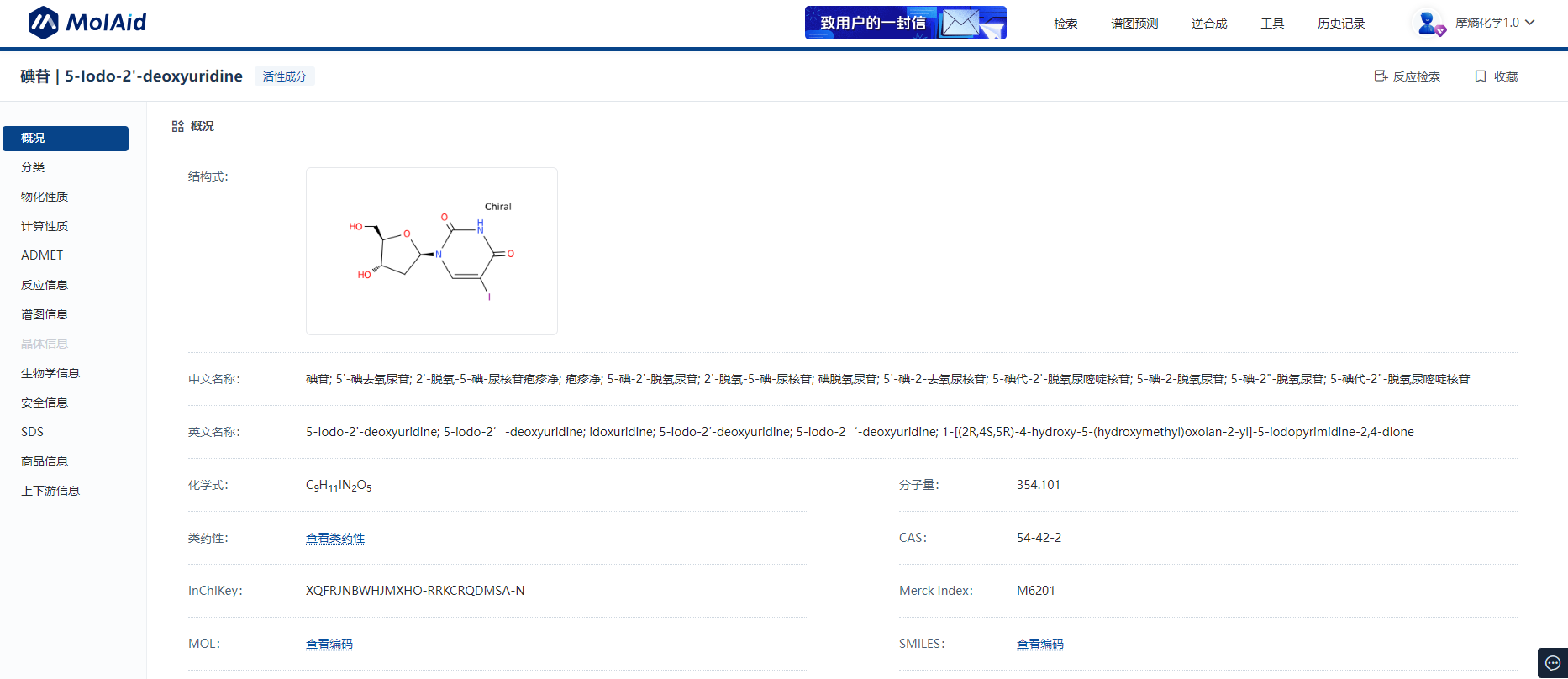
Task: Select ADMET in the sidebar
Action: [42, 255]
